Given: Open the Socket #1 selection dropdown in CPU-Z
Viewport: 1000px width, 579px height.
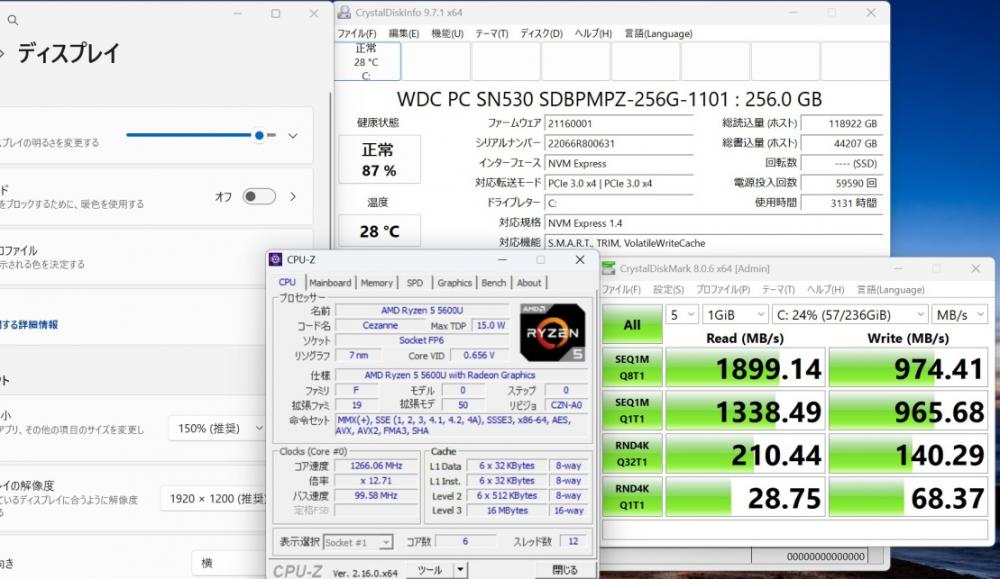Looking at the screenshot, I should pyautogui.click(x=358, y=542).
